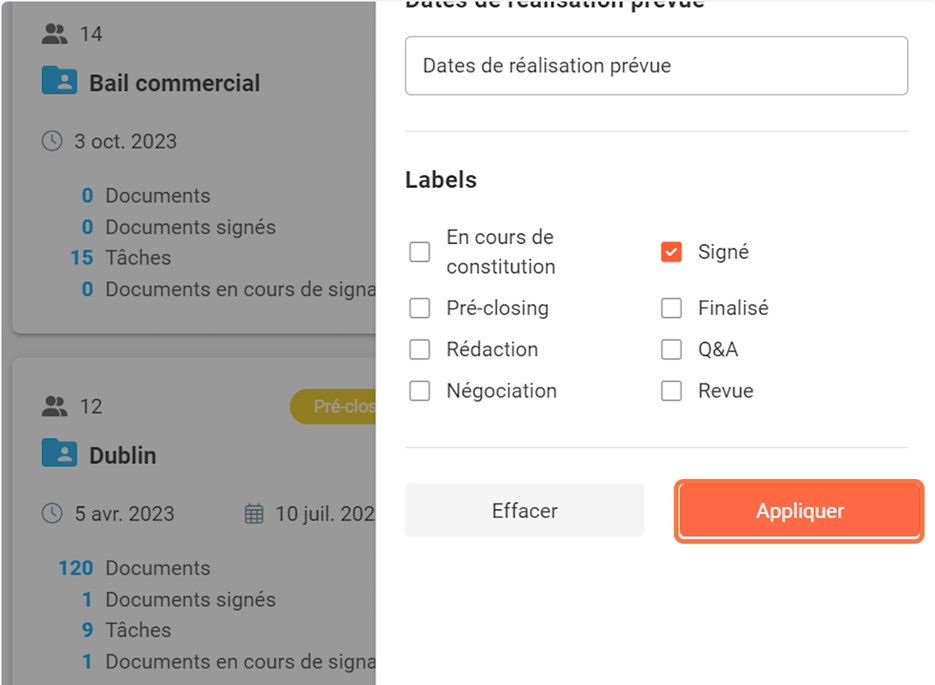Check the Q&A label filter
The width and height of the screenshot is (935, 685).
click(671, 350)
